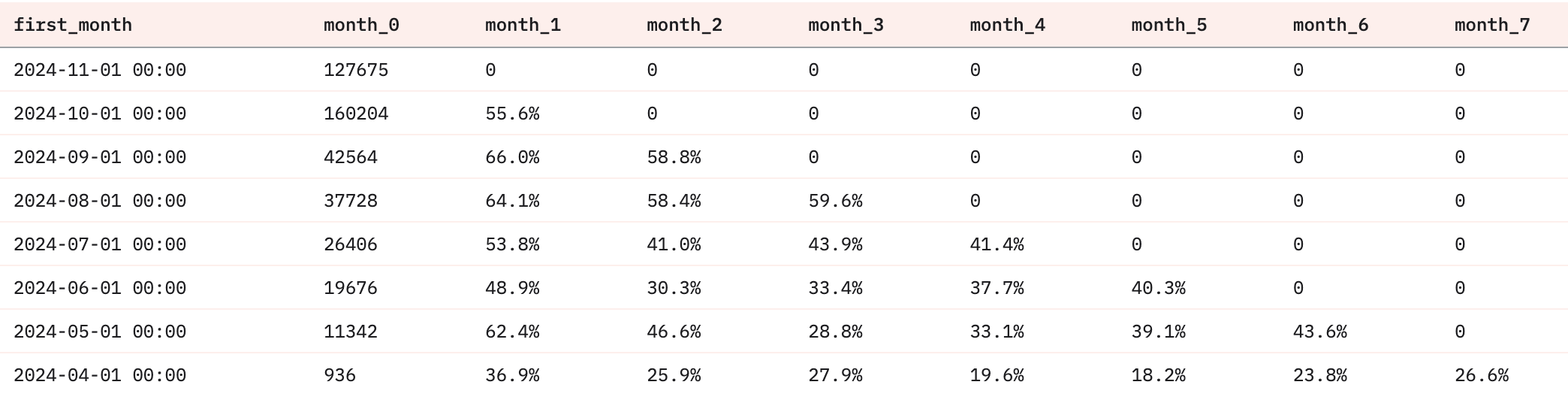Click the 160204 value in month_0
The width and height of the screenshot is (1568, 400).
click(356, 114)
